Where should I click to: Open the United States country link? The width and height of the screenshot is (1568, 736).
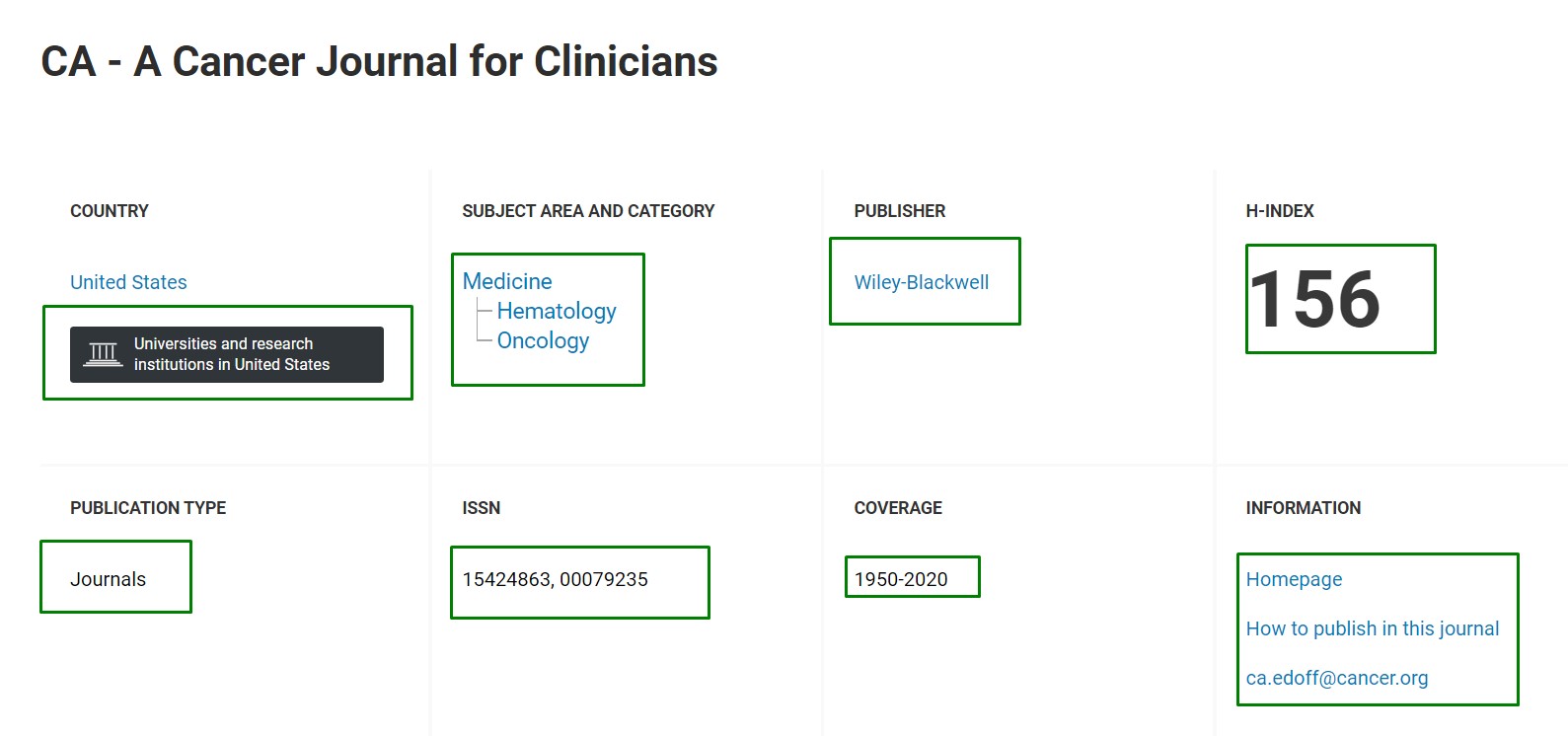(x=128, y=282)
